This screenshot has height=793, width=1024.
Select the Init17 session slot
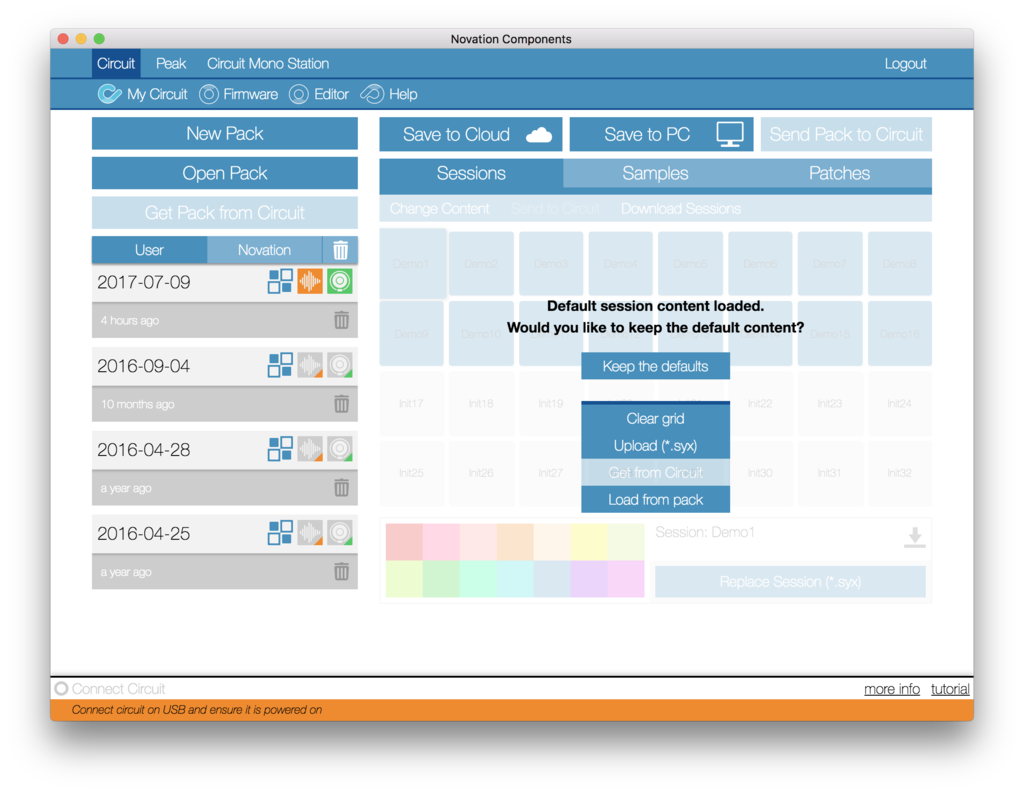(411, 403)
